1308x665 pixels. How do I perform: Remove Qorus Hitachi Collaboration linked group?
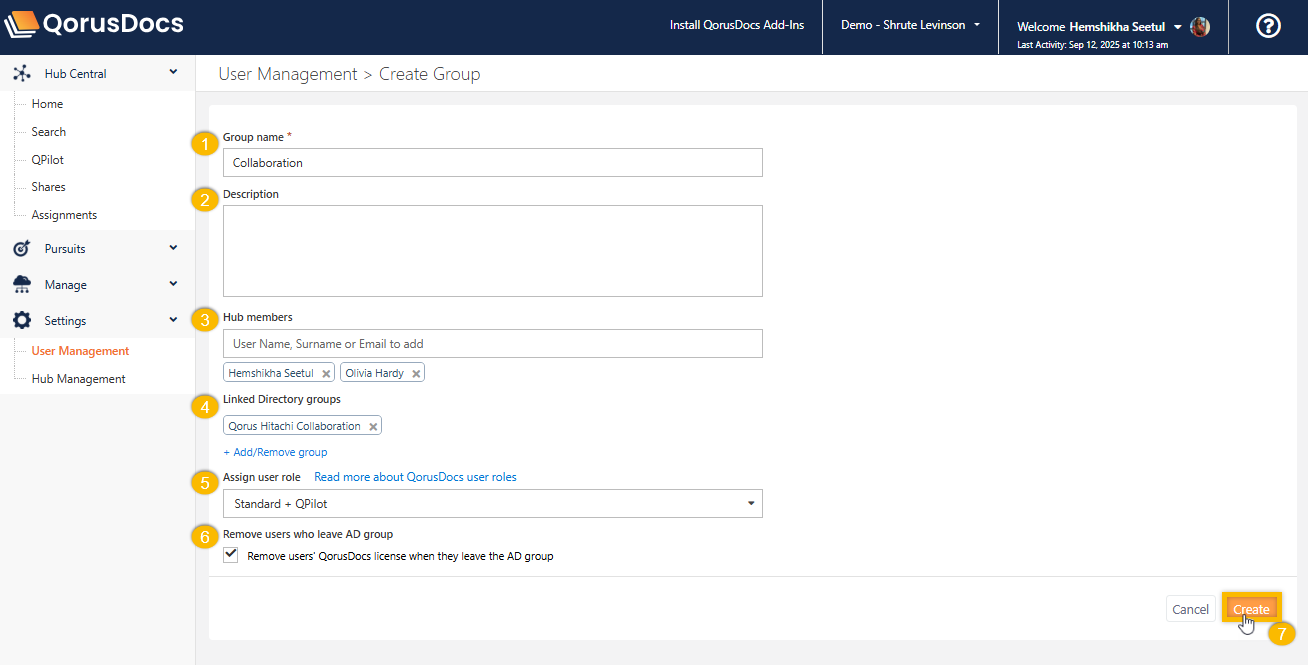click(373, 427)
